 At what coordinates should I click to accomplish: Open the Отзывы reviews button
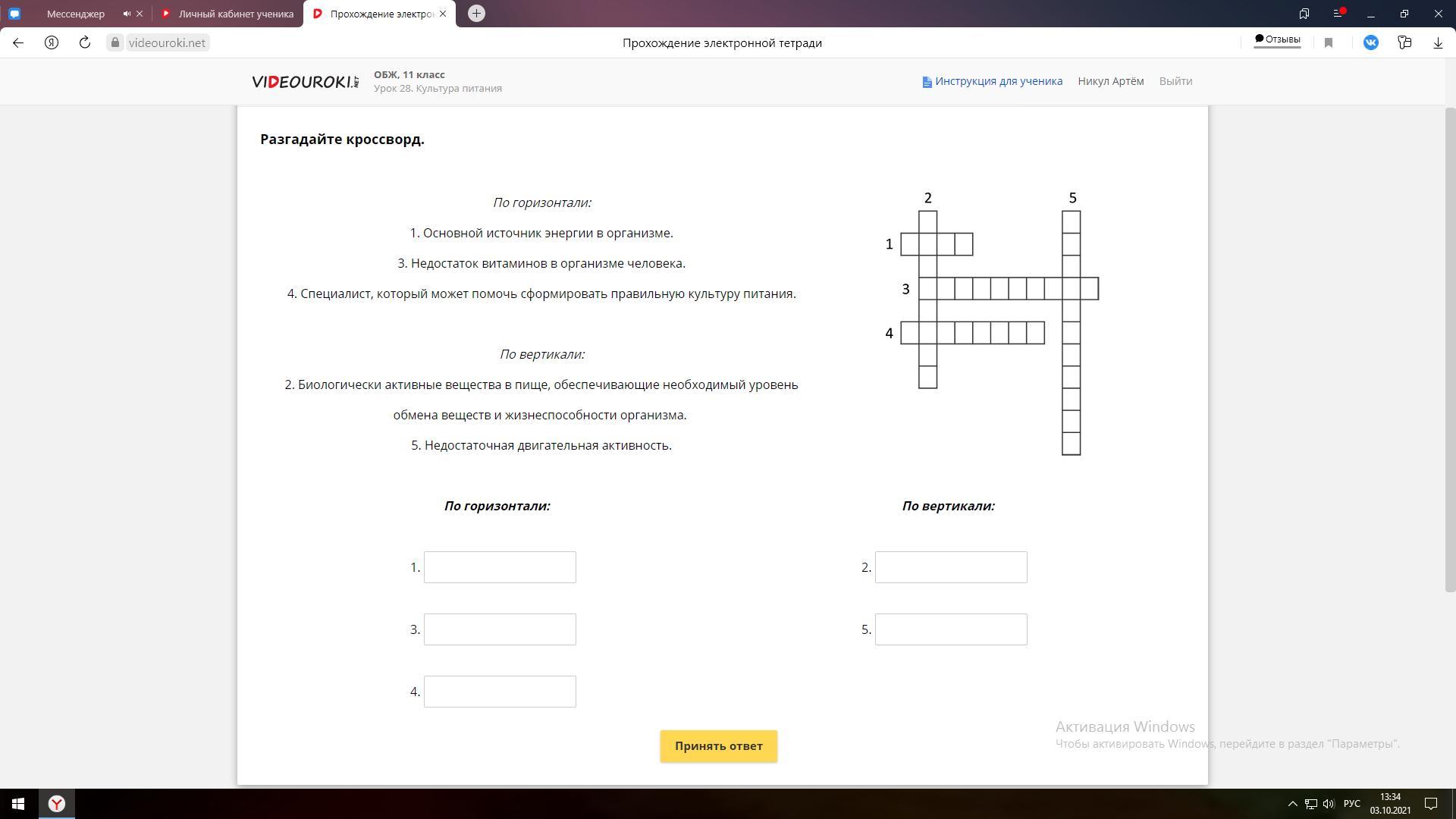(x=1277, y=39)
